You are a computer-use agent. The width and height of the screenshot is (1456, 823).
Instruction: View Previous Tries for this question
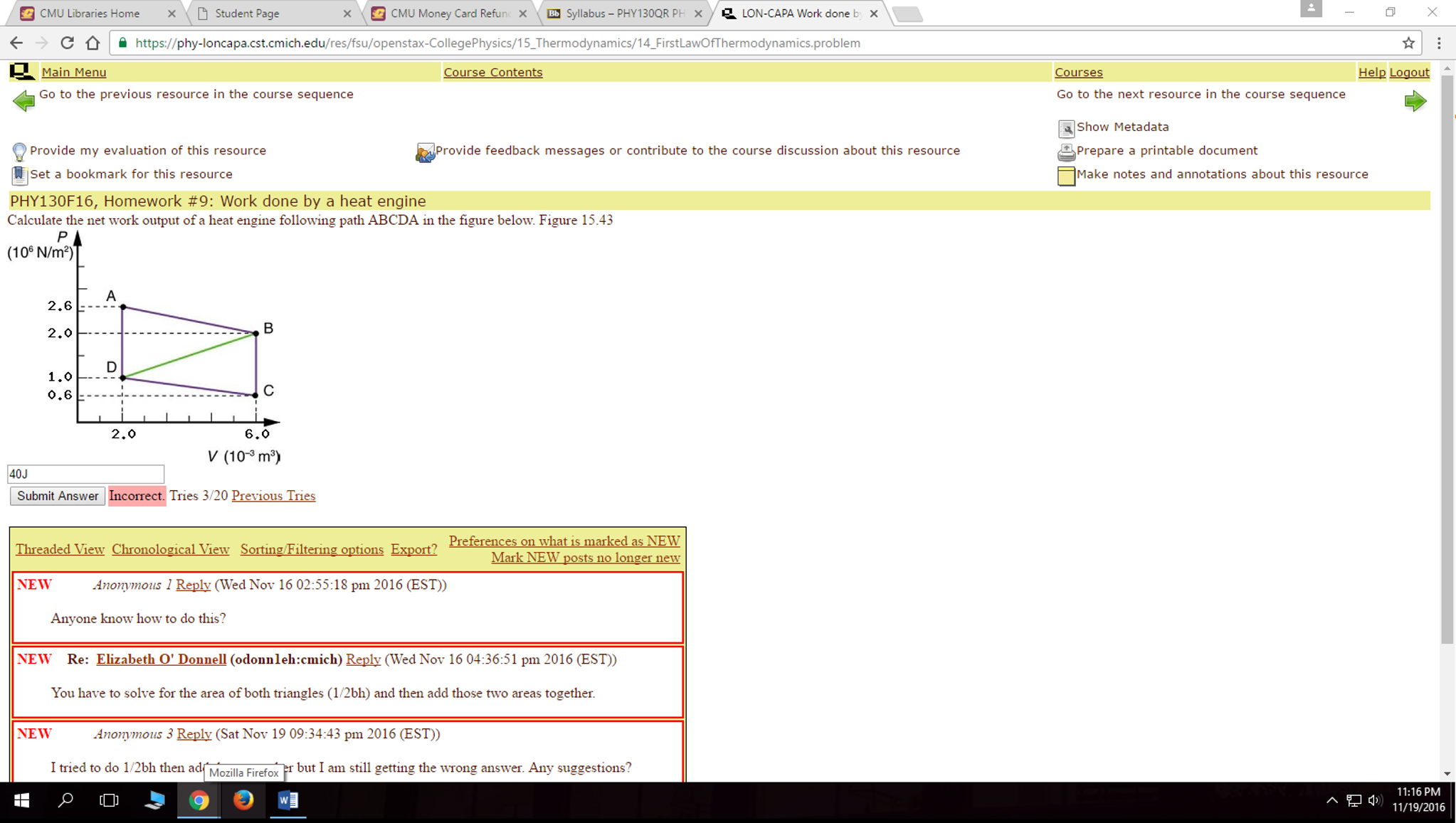point(273,495)
